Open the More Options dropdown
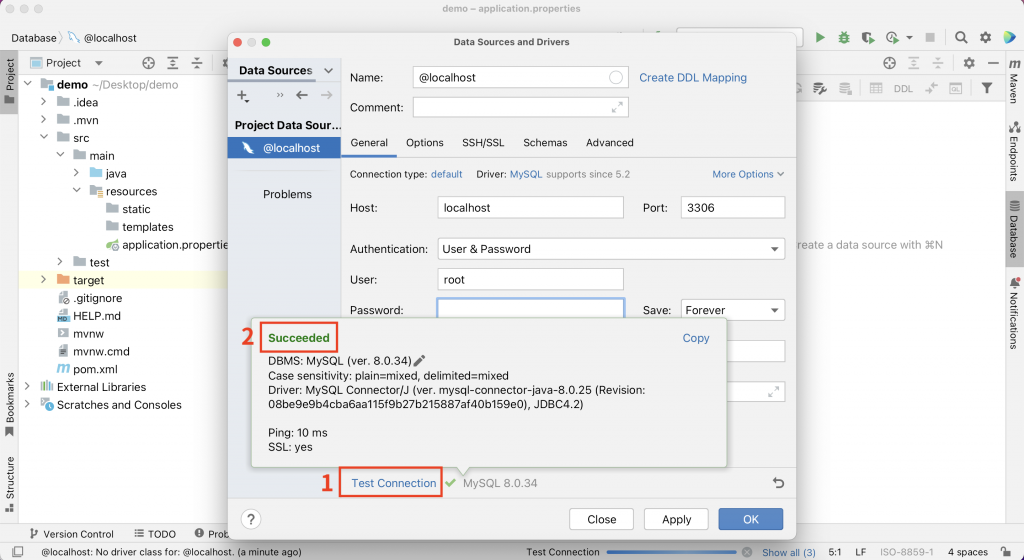Viewport: 1024px width, 560px height. 748,174
